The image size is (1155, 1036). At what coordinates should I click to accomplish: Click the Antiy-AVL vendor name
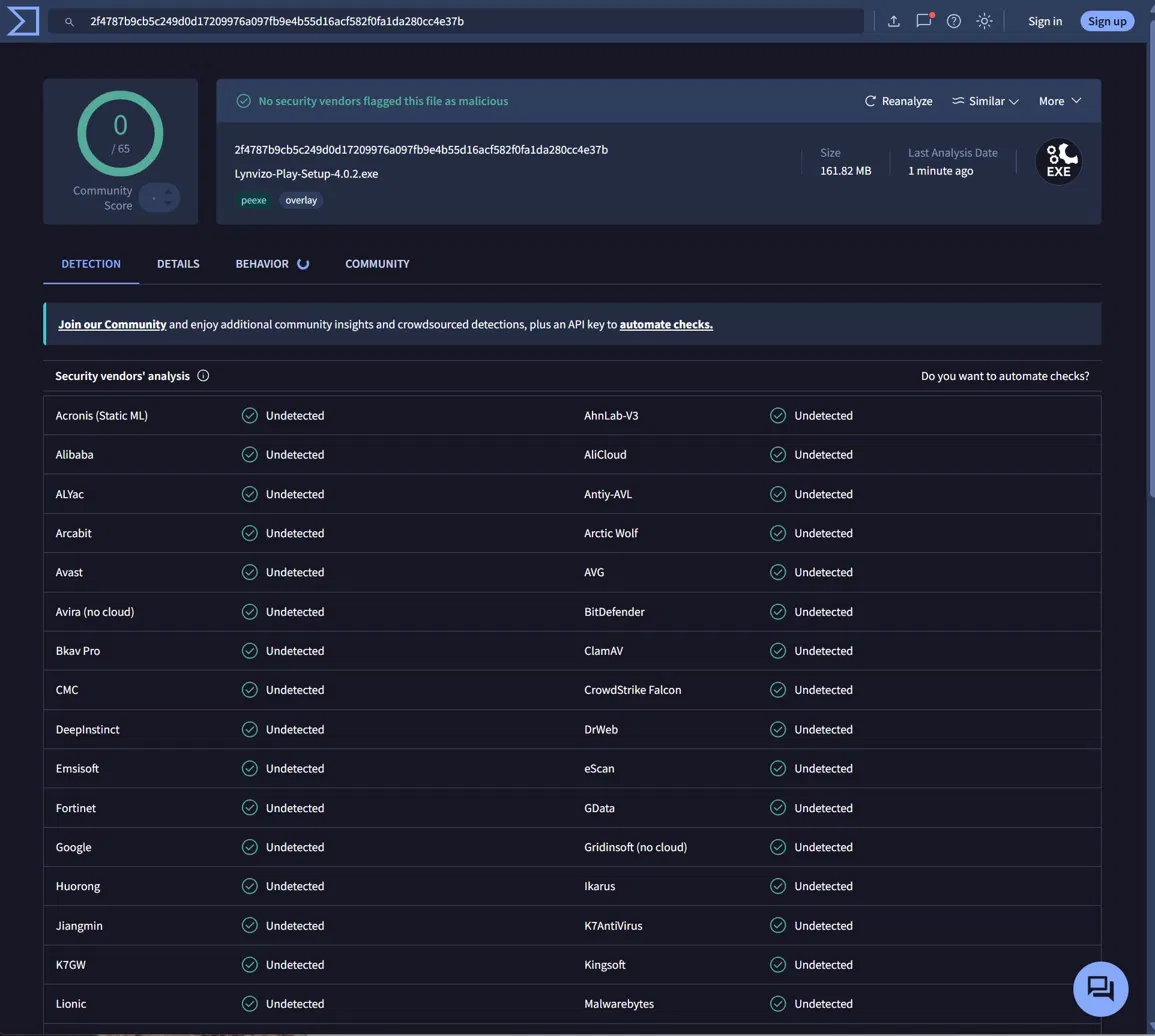pyautogui.click(x=608, y=494)
